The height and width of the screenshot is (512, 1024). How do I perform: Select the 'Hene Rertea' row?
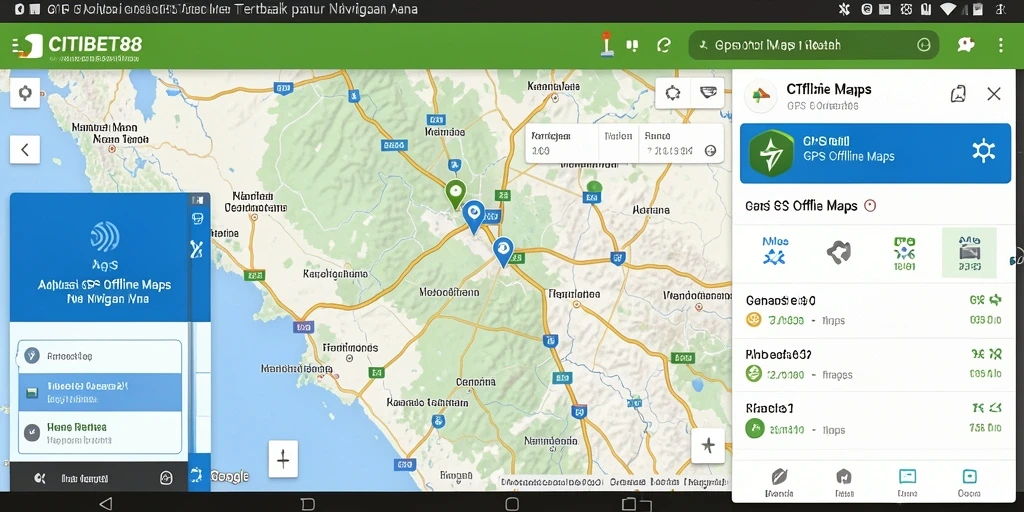pyautogui.click(x=100, y=432)
